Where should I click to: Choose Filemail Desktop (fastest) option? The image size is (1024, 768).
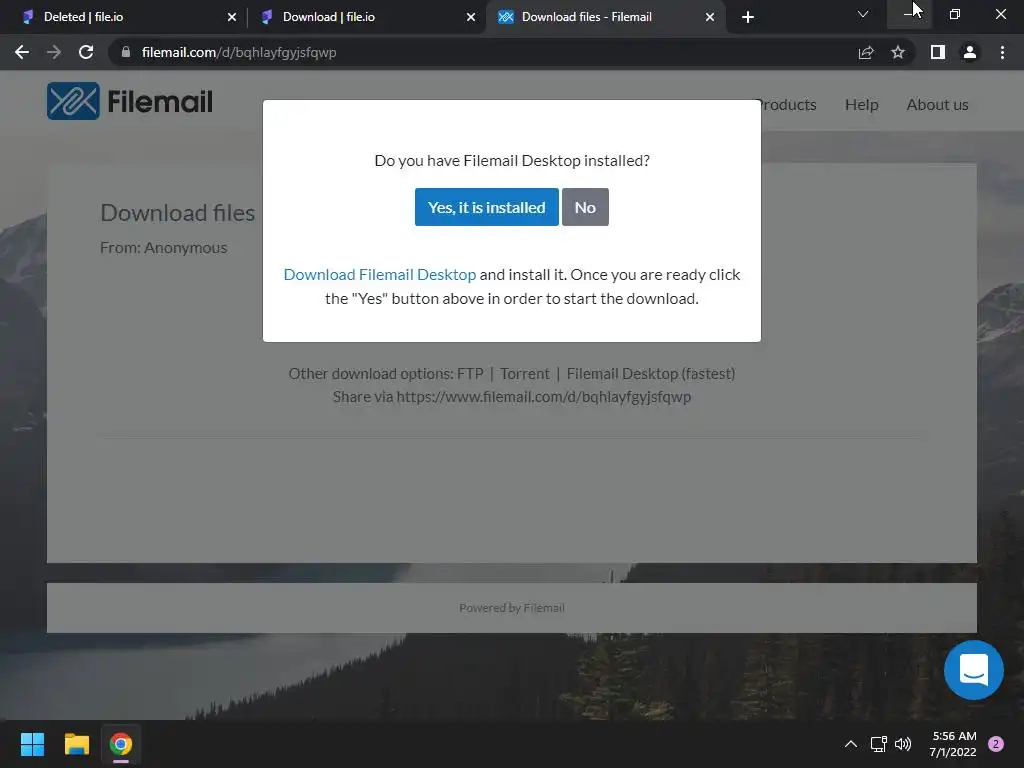[650, 374]
